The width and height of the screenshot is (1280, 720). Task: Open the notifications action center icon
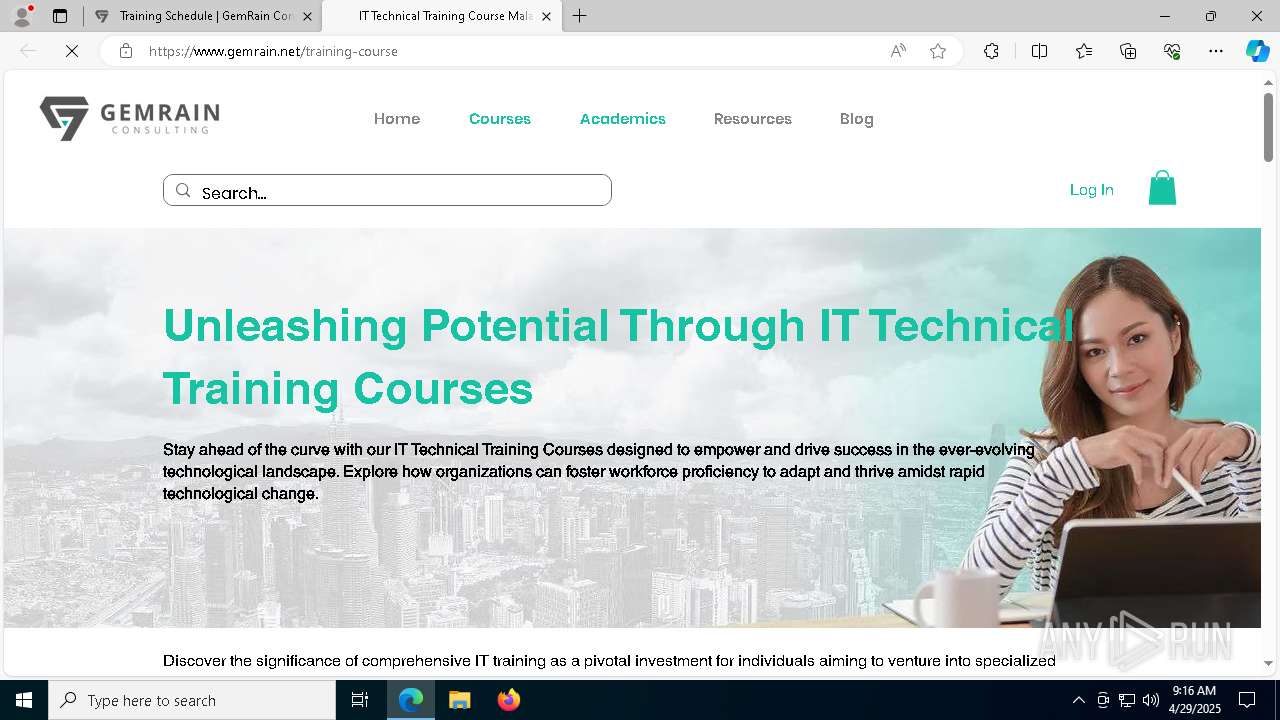click(x=1247, y=700)
